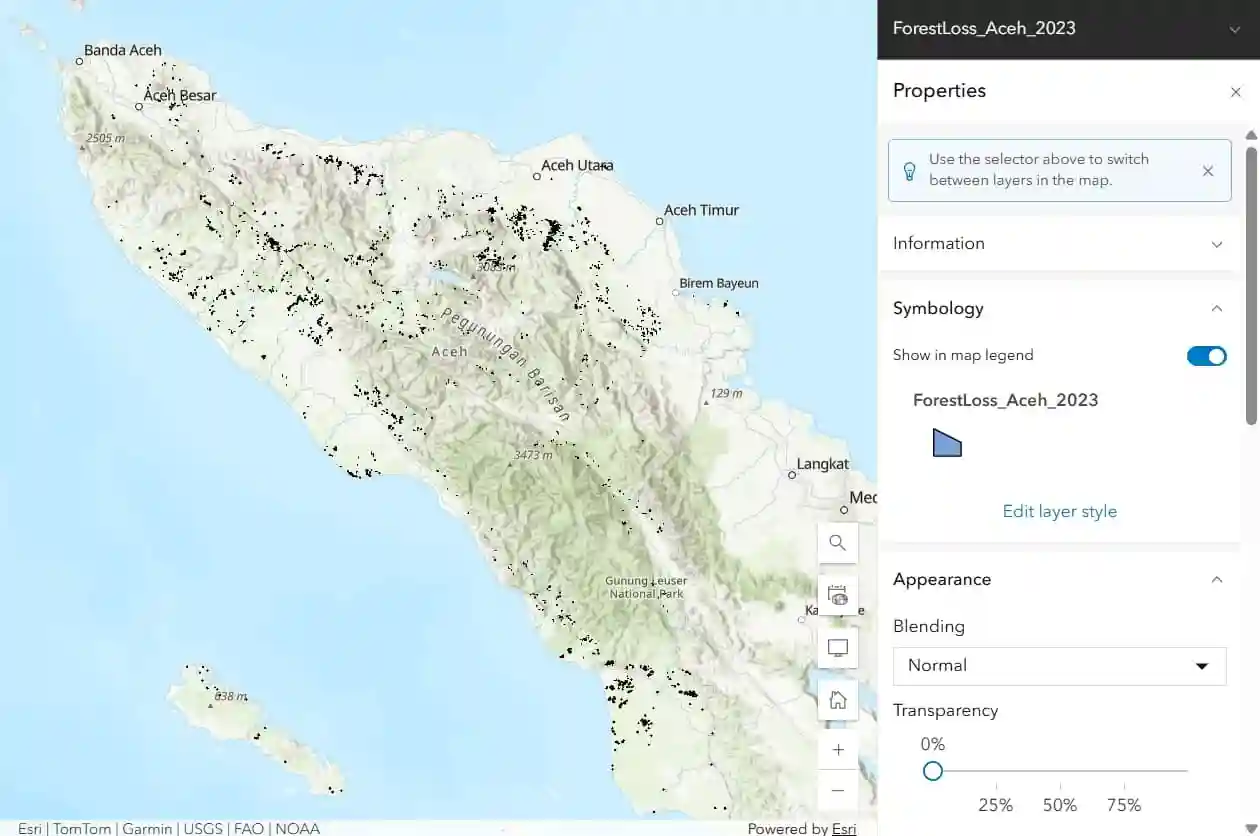Expand the Information section

pos(1217,243)
